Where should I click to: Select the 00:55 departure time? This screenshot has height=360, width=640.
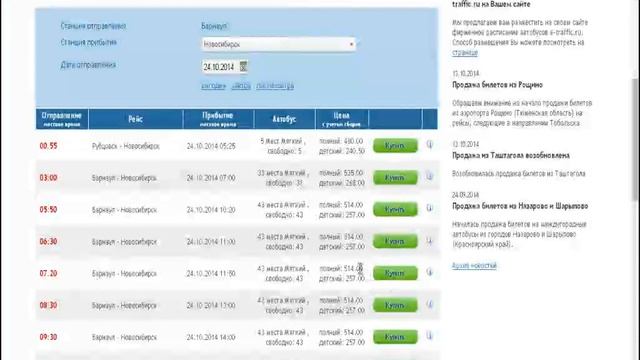coord(48,146)
